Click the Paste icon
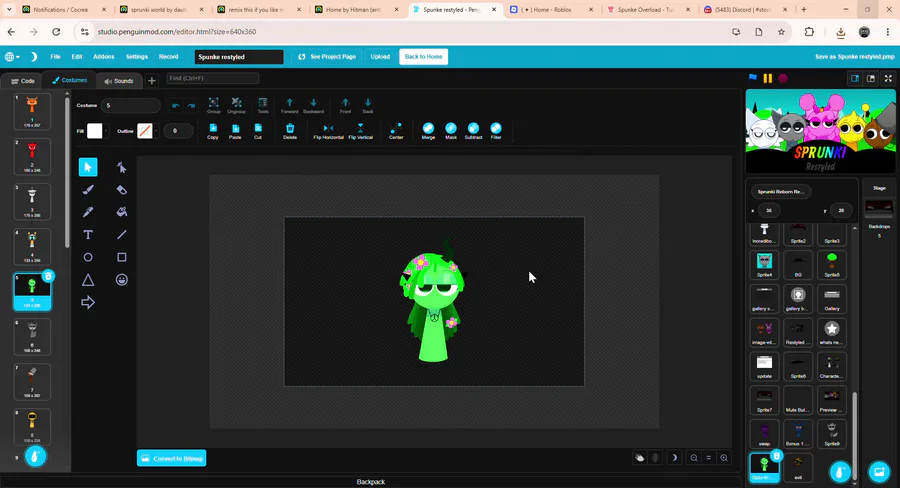 (x=235, y=131)
